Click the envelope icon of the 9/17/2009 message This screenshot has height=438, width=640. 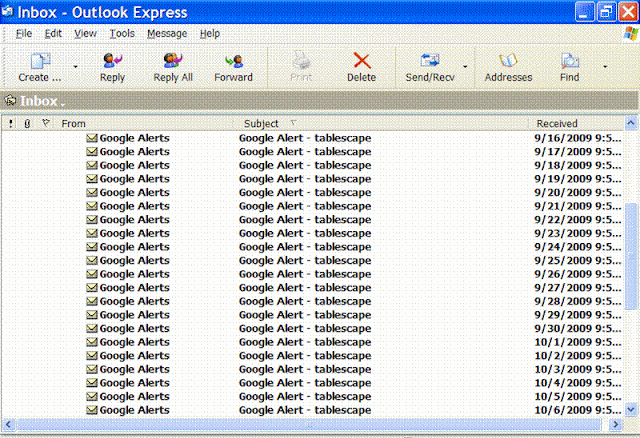point(92,151)
